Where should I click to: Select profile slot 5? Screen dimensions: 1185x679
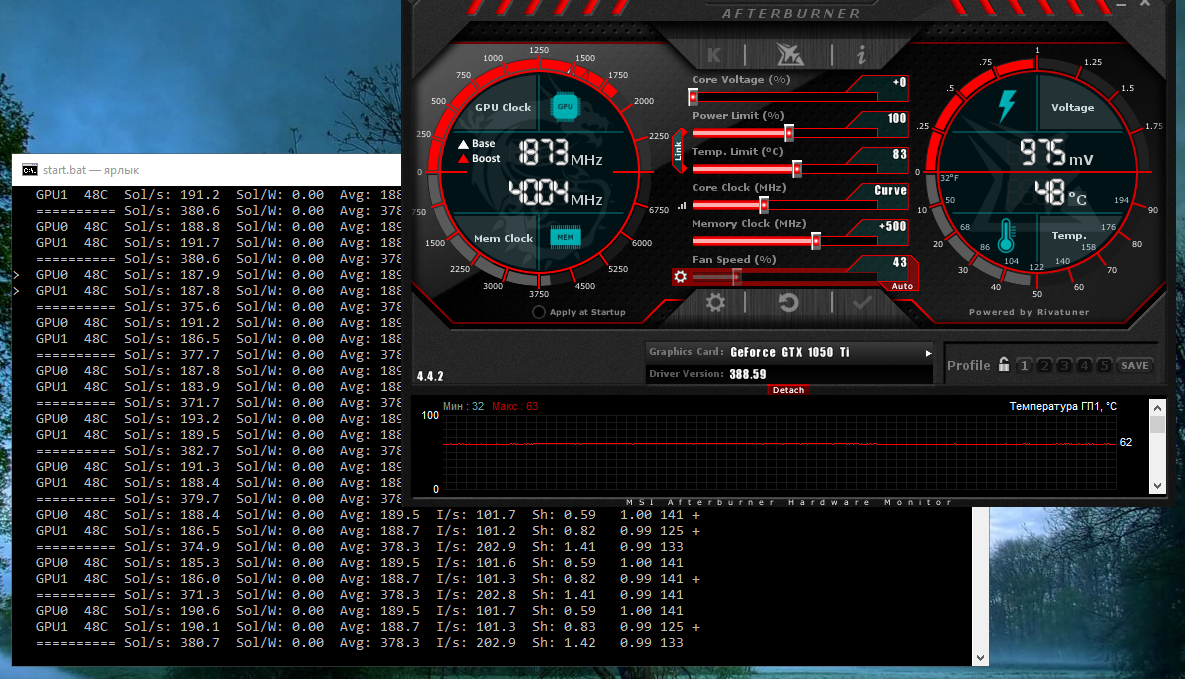(1103, 366)
